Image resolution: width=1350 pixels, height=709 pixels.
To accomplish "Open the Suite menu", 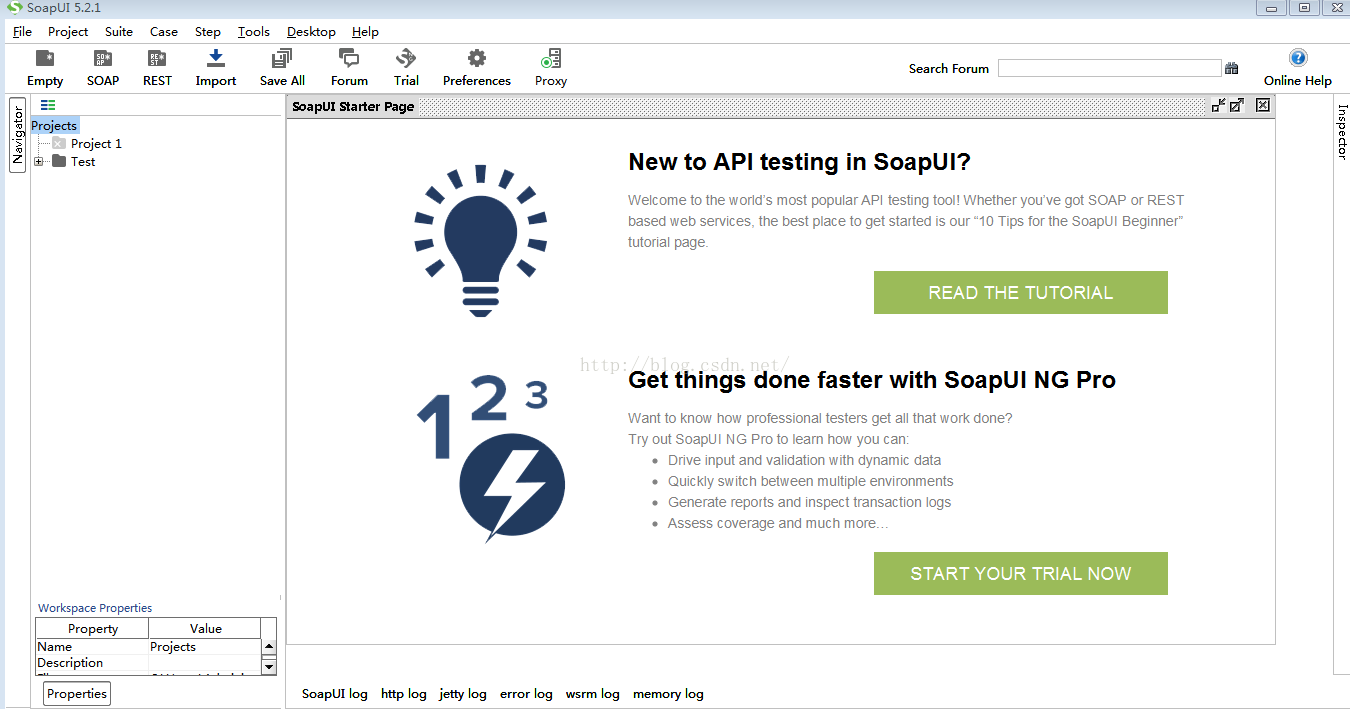I will (x=119, y=31).
